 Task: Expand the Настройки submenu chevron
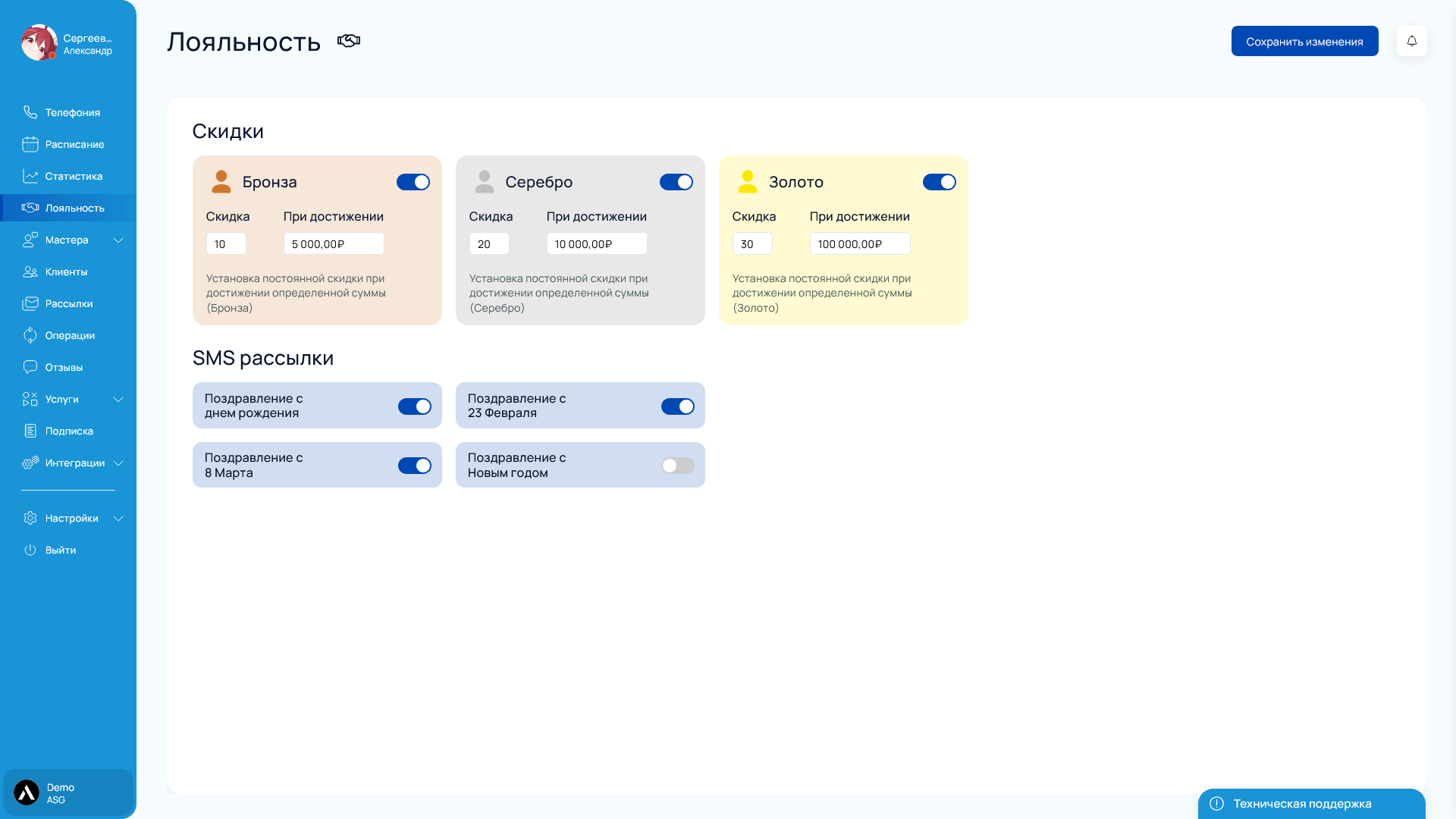point(118,519)
